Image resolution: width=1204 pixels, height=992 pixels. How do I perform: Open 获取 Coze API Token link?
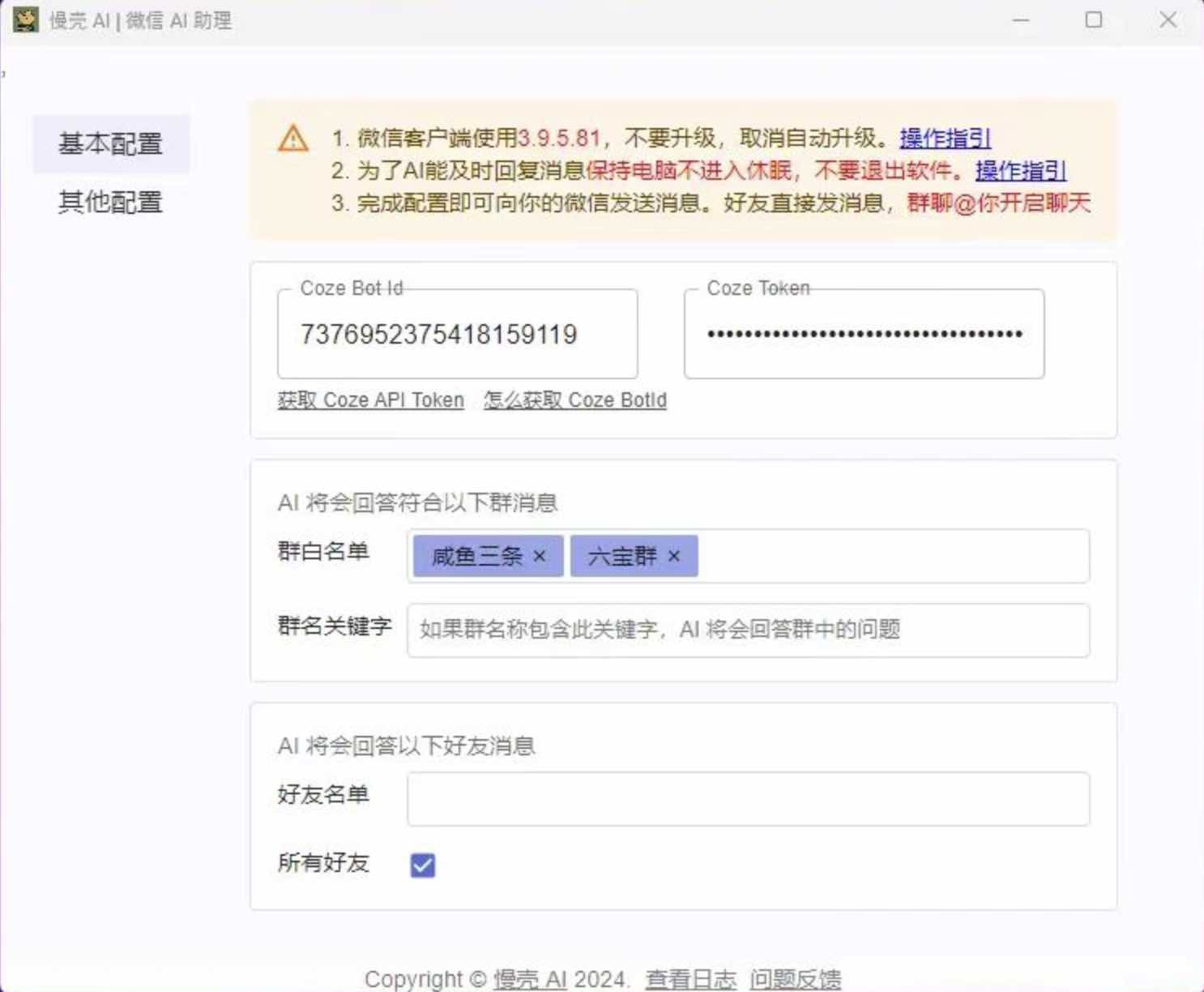370,400
